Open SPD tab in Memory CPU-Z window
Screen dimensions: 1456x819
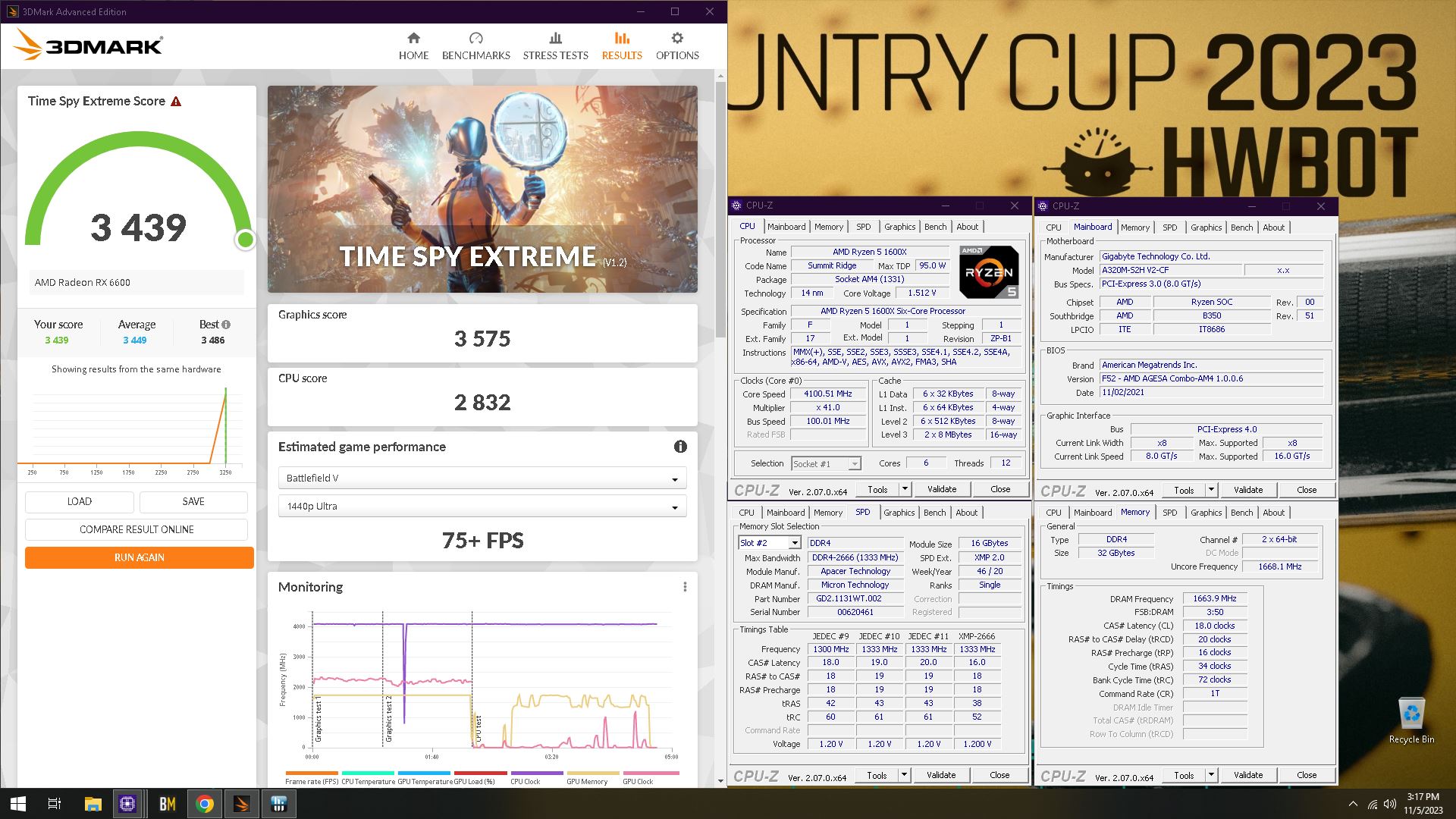tap(1169, 513)
